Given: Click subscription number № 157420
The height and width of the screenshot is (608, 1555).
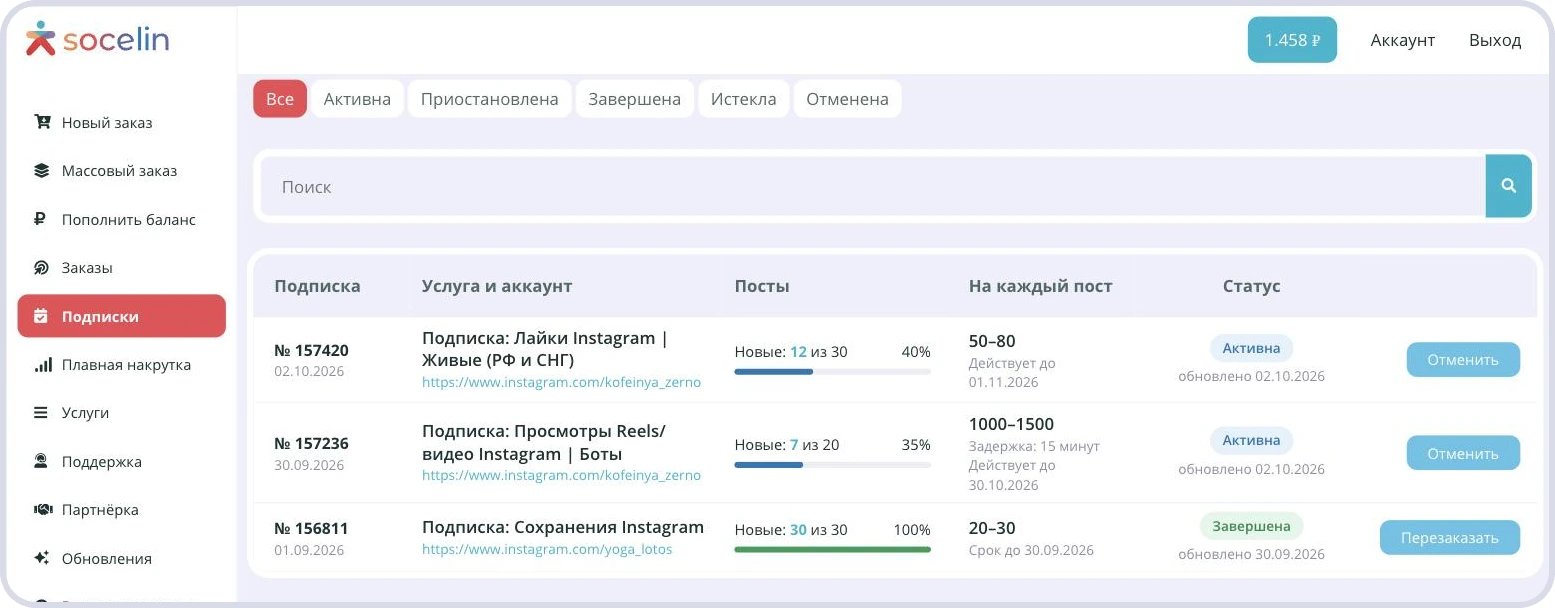Looking at the screenshot, I should pyautogui.click(x=311, y=351).
